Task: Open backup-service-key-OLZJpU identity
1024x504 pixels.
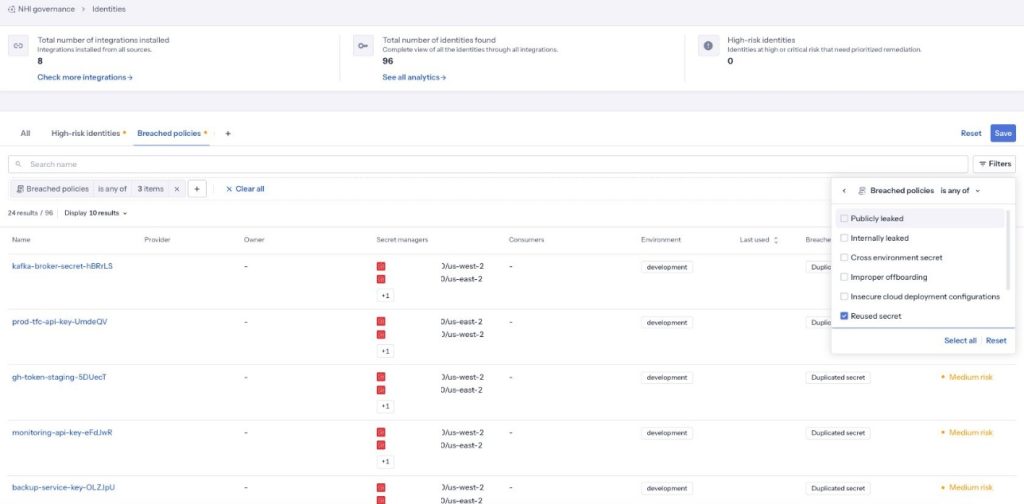Action: point(63,488)
